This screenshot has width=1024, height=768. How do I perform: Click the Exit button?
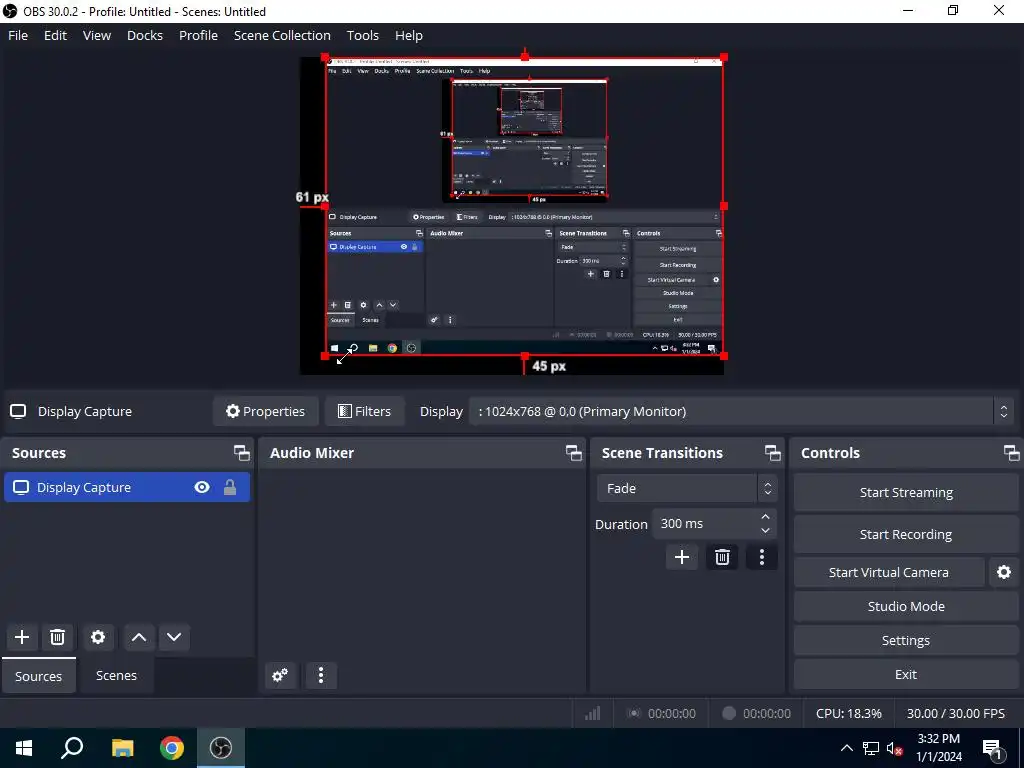tap(906, 674)
